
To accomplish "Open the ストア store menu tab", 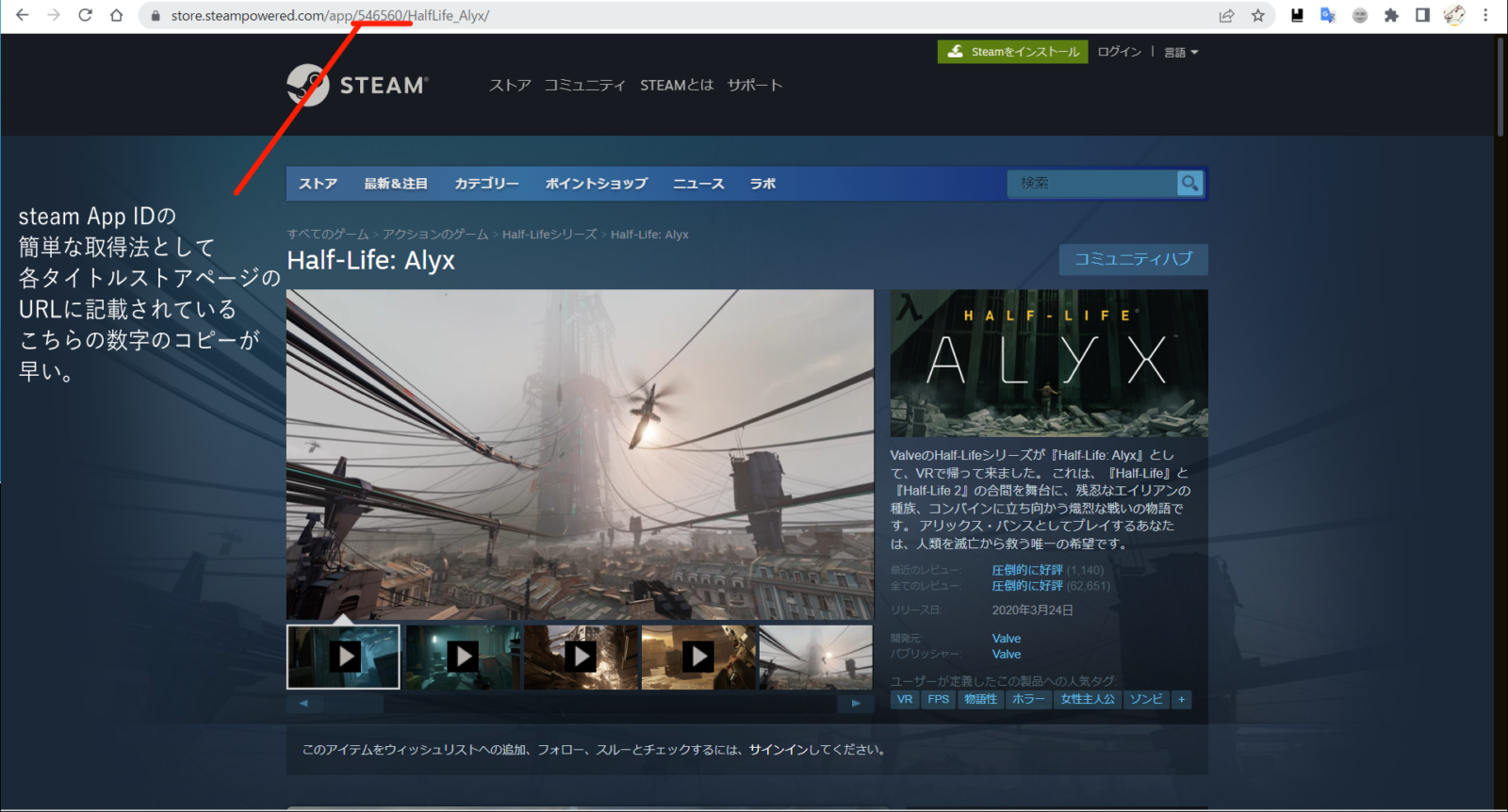I will click(x=318, y=184).
